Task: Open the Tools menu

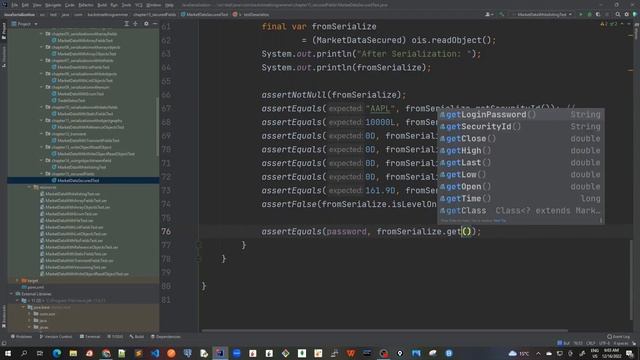Action: 127,5
